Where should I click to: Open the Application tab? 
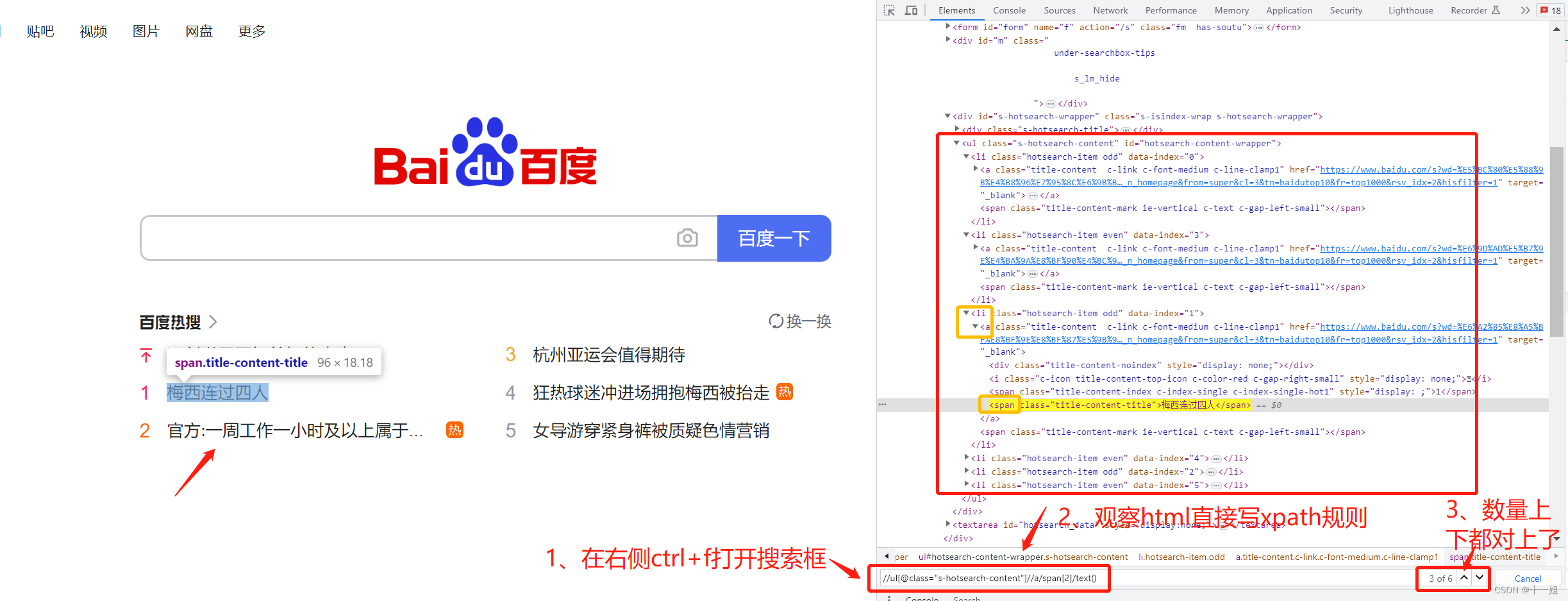[1289, 10]
